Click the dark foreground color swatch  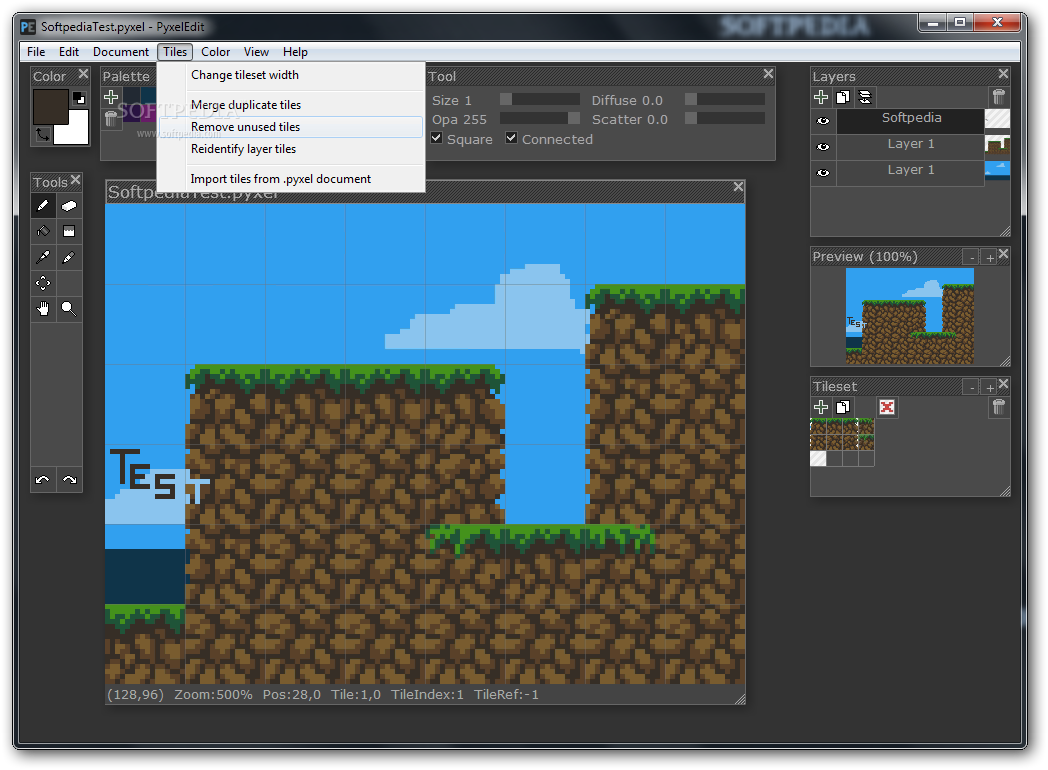pyautogui.click(x=51, y=107)
